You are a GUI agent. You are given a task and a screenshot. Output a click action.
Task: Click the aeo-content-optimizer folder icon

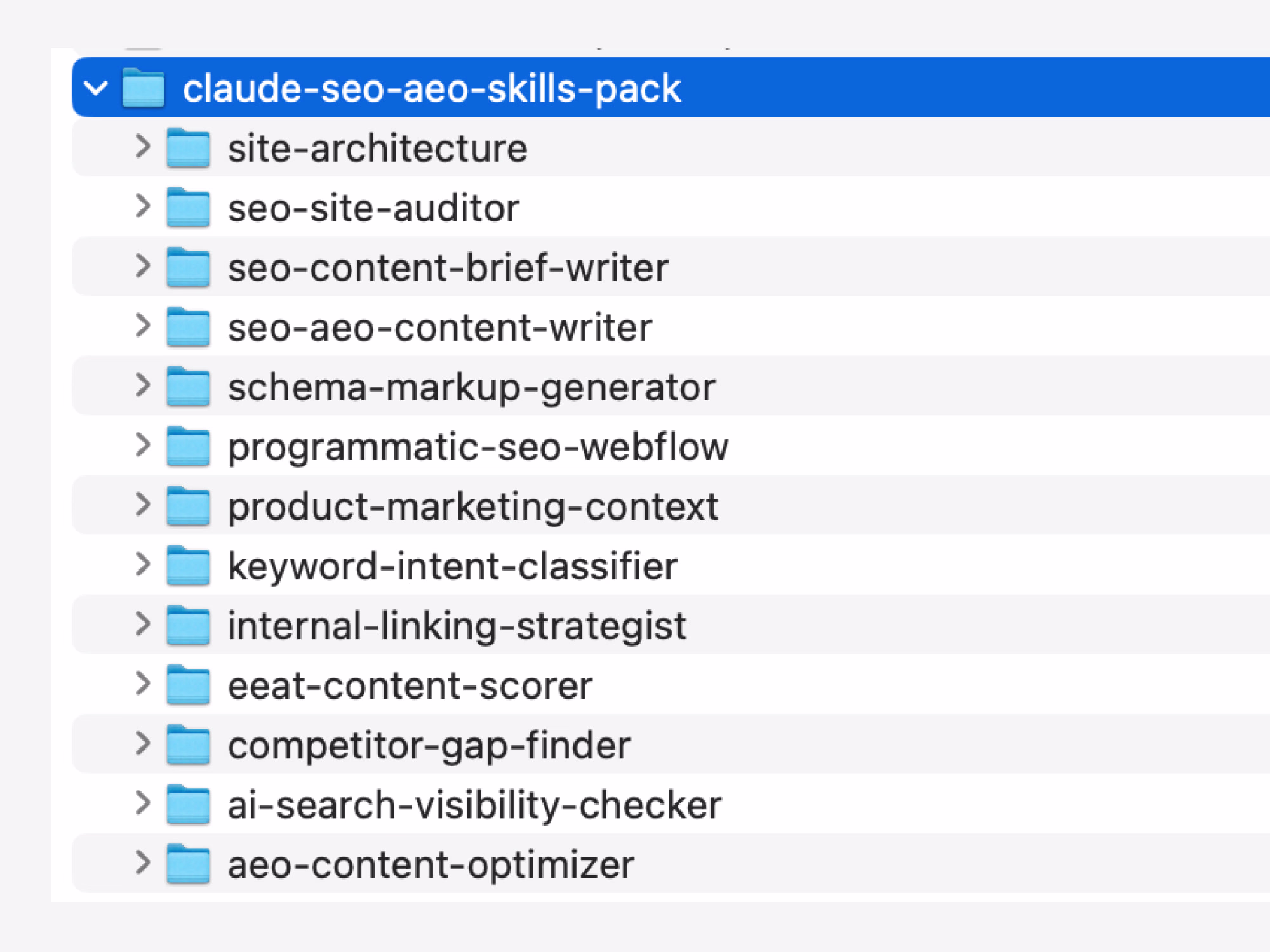(188, 864)
